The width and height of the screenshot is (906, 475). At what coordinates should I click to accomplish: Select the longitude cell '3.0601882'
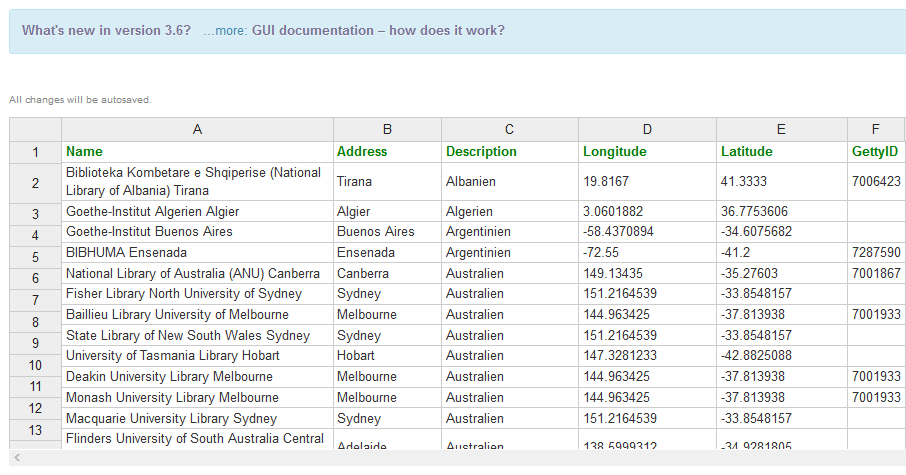647,211
